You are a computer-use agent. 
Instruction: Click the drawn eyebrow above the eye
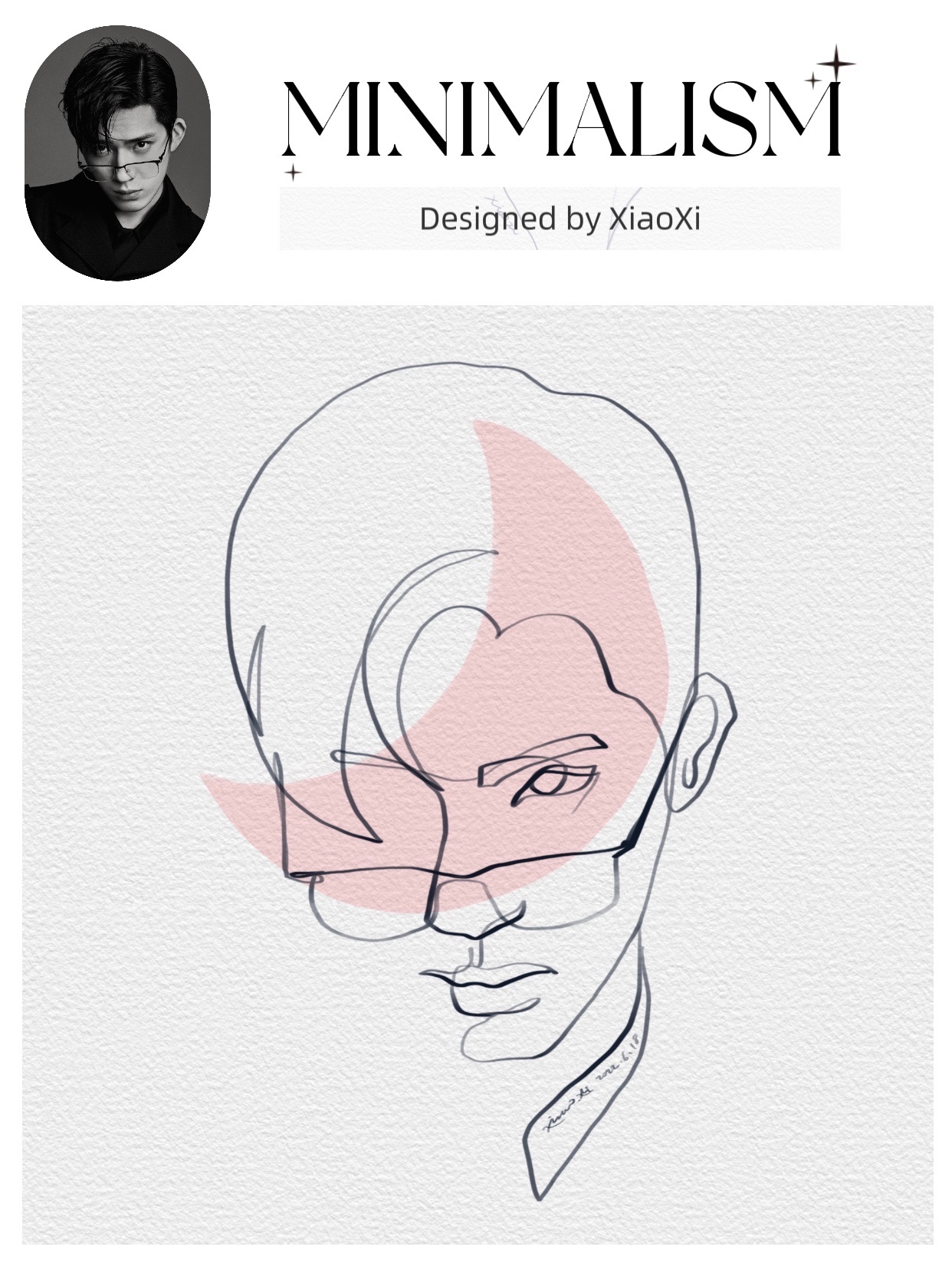(x=541, y=759)
